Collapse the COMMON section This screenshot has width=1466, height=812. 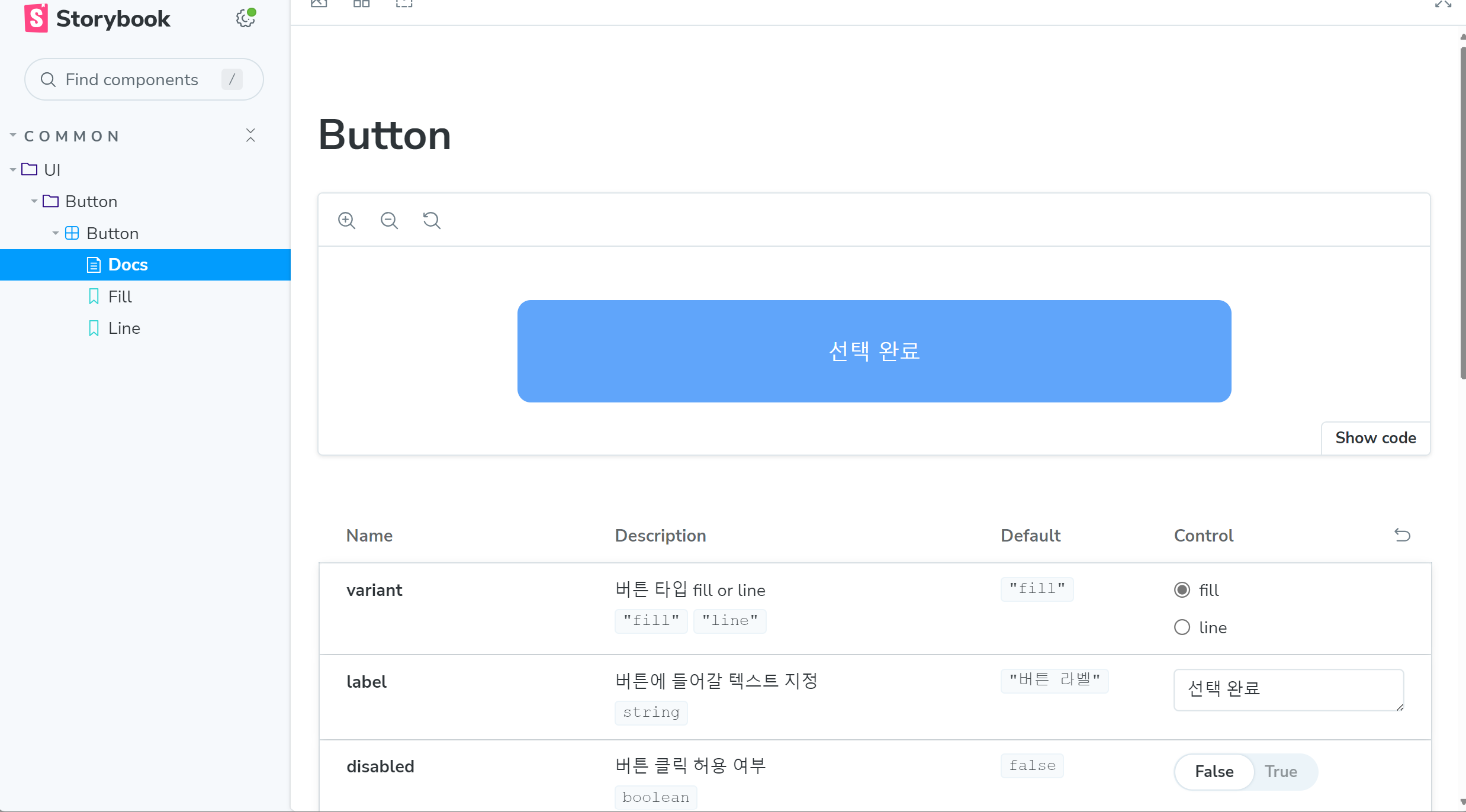point(65,136)
